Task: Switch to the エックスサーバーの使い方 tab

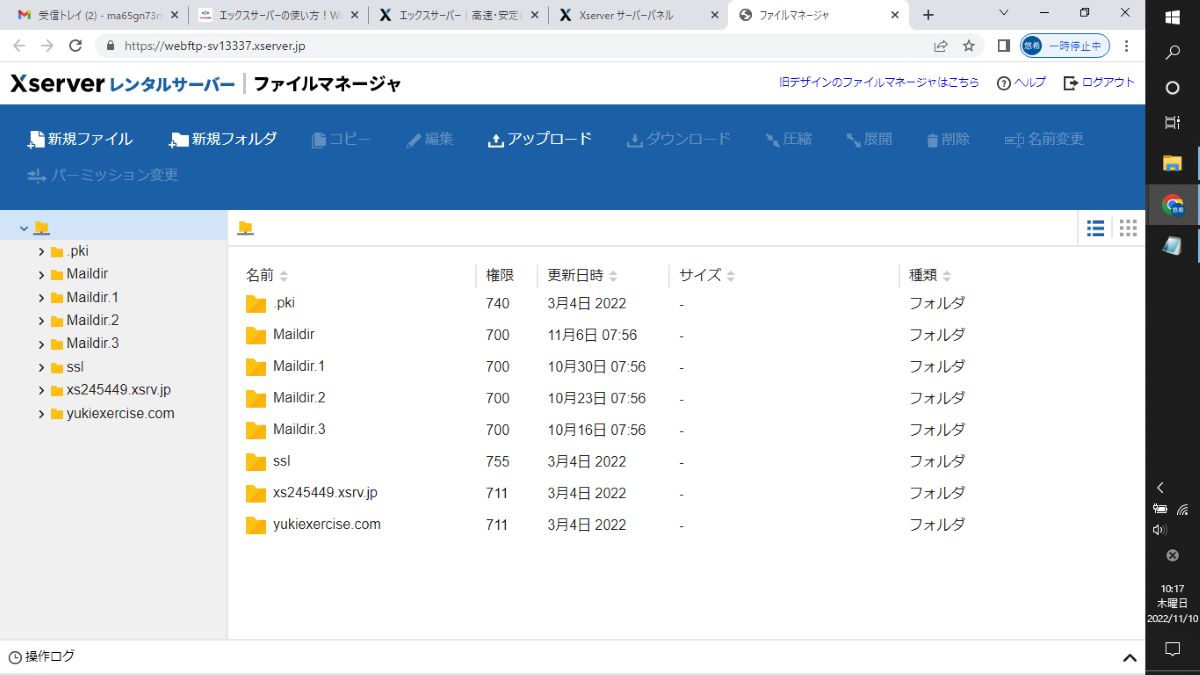Action: 278,15
